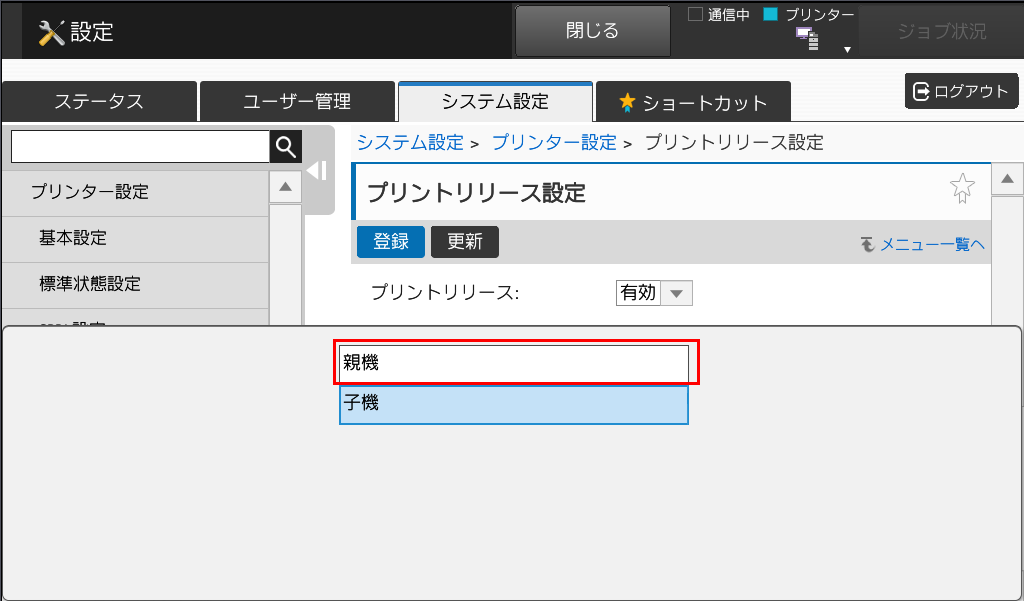Switch to the ユーザー管理 tab
Image resolution: width=1024 pixels, height=601 pixels.
tap(297, 102)
